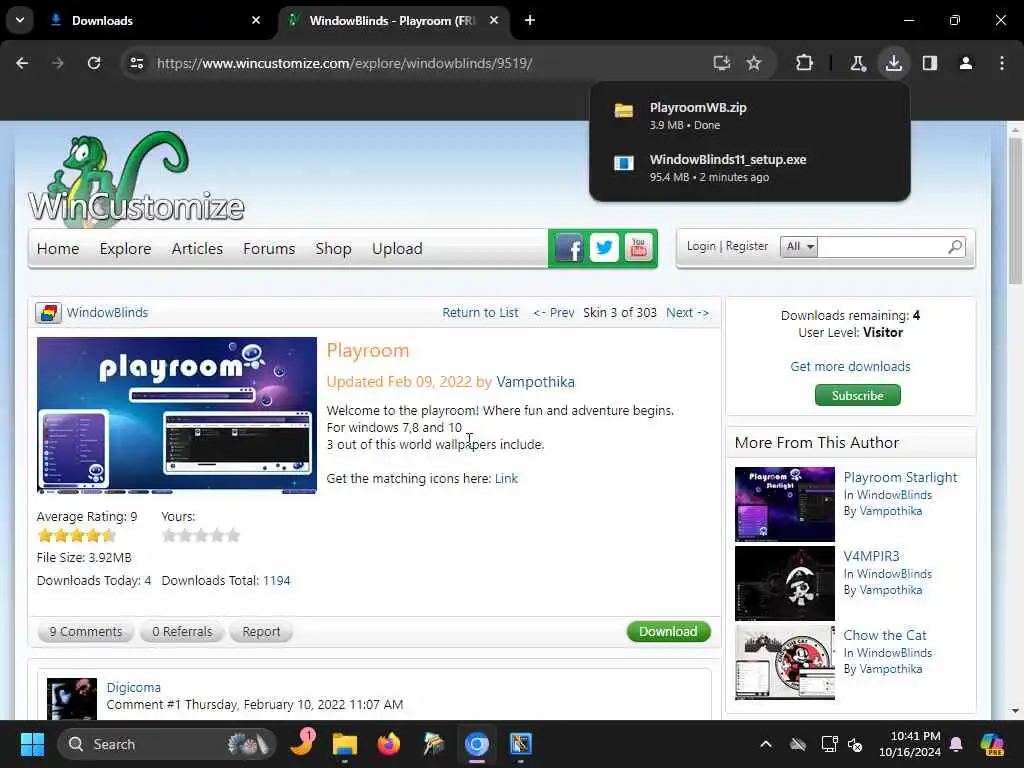Go back to the previous page
Image resolution: width=1024 pixels, height=768 pixels.
click(22, 63)
